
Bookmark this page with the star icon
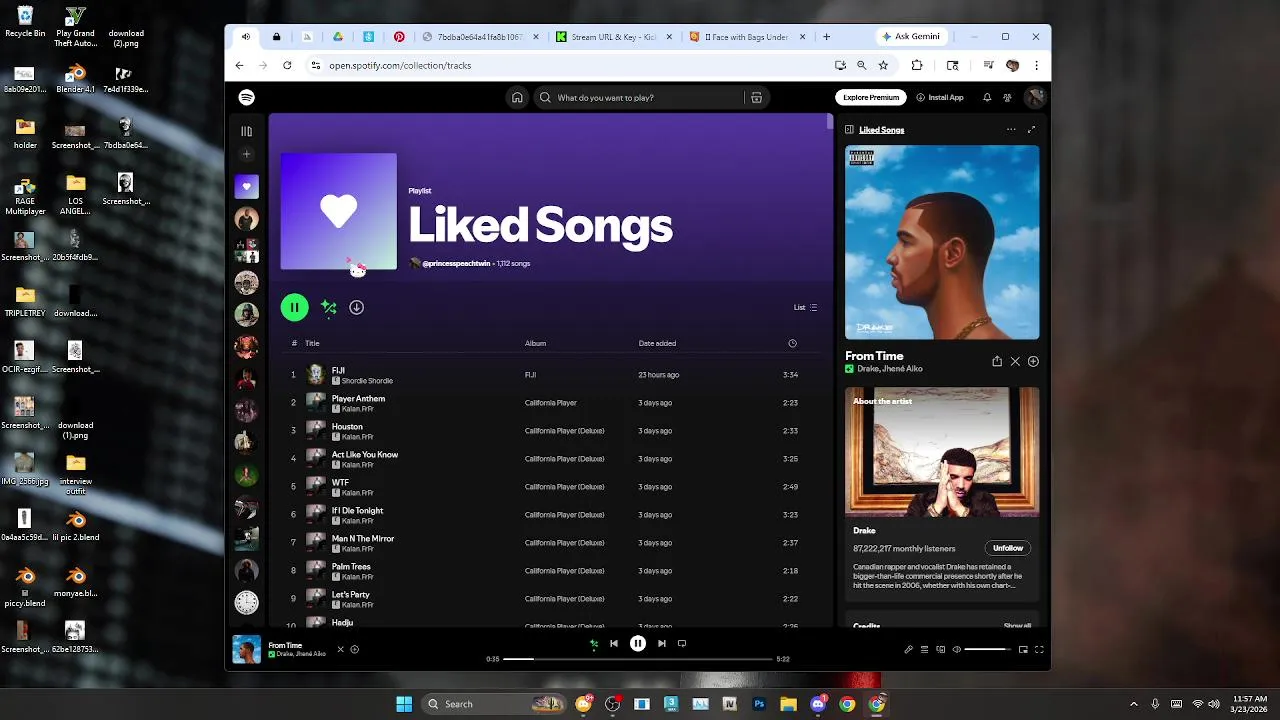[x=883, y=65]
